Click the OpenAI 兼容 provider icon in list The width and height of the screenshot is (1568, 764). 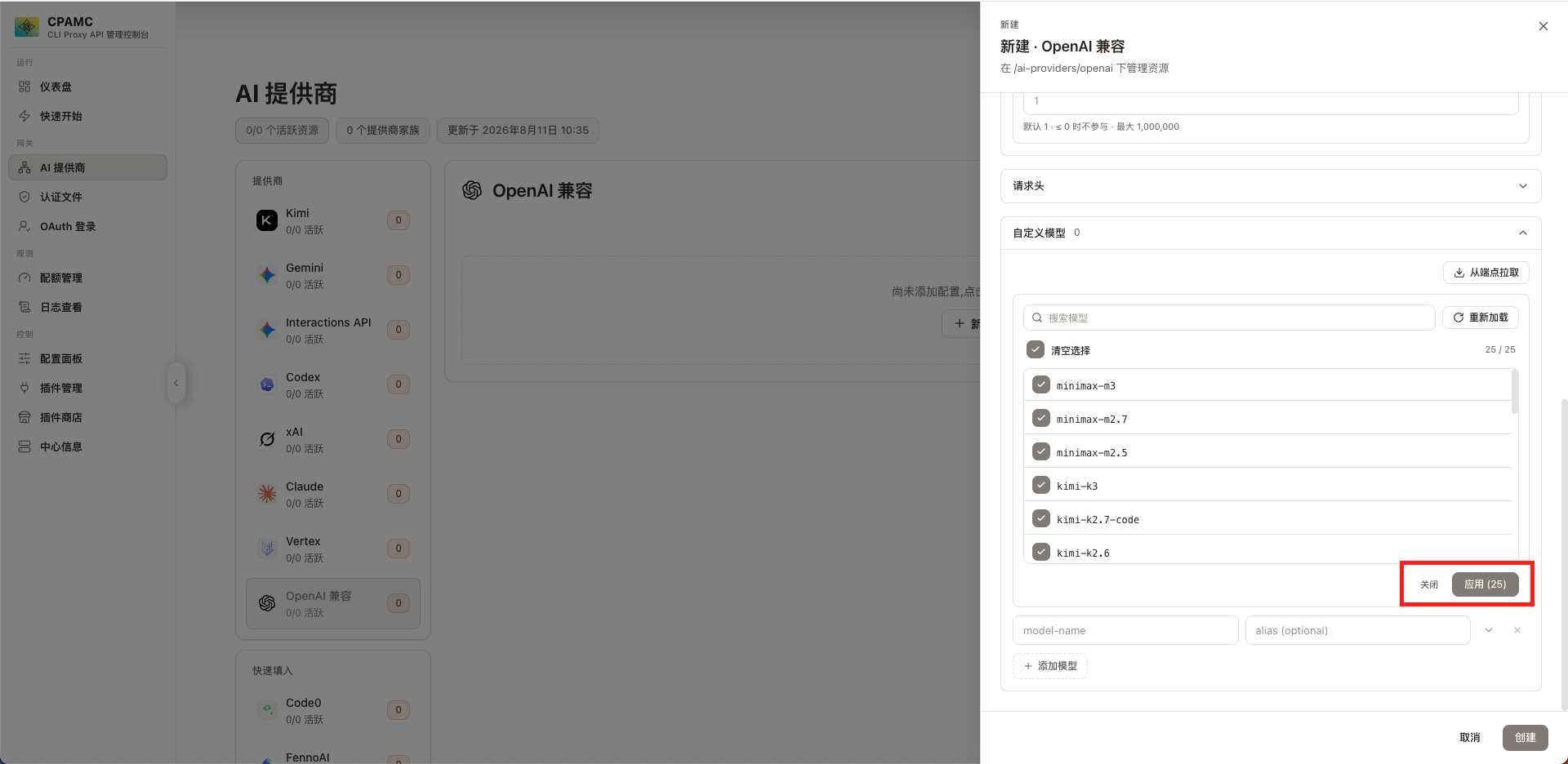[x=267, y=603]
